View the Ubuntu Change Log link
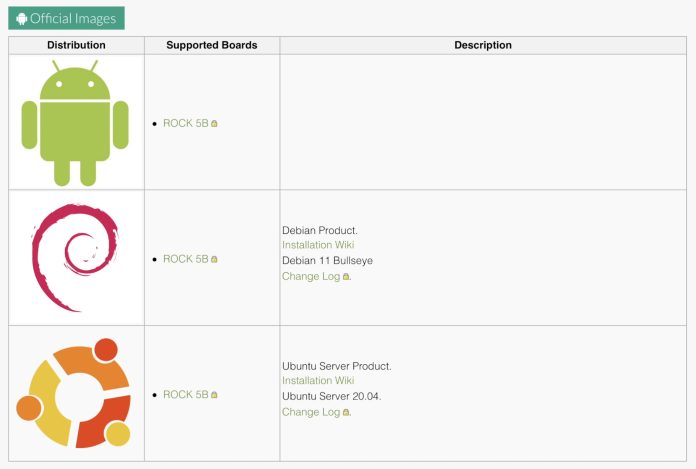The image size is (696, 469). tap(311, 412)
